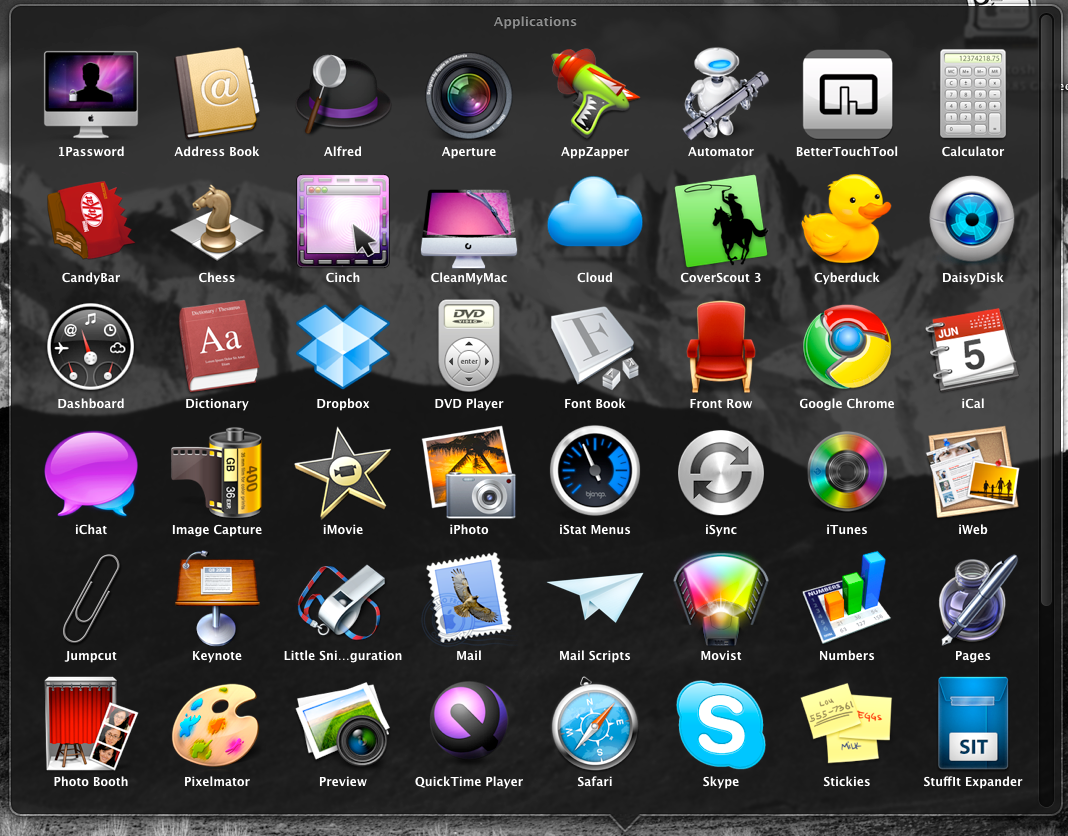Screen dimensions: 1068x836
Task: Launch iPhoto
Action: (x=469, y=473)
